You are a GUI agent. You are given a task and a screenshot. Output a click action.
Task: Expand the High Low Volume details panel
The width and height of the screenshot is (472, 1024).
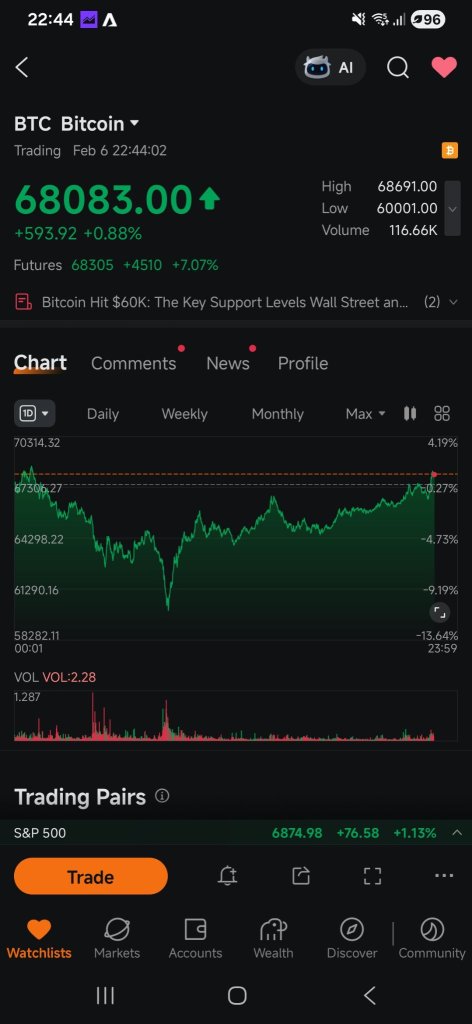(x=452, y=208)
